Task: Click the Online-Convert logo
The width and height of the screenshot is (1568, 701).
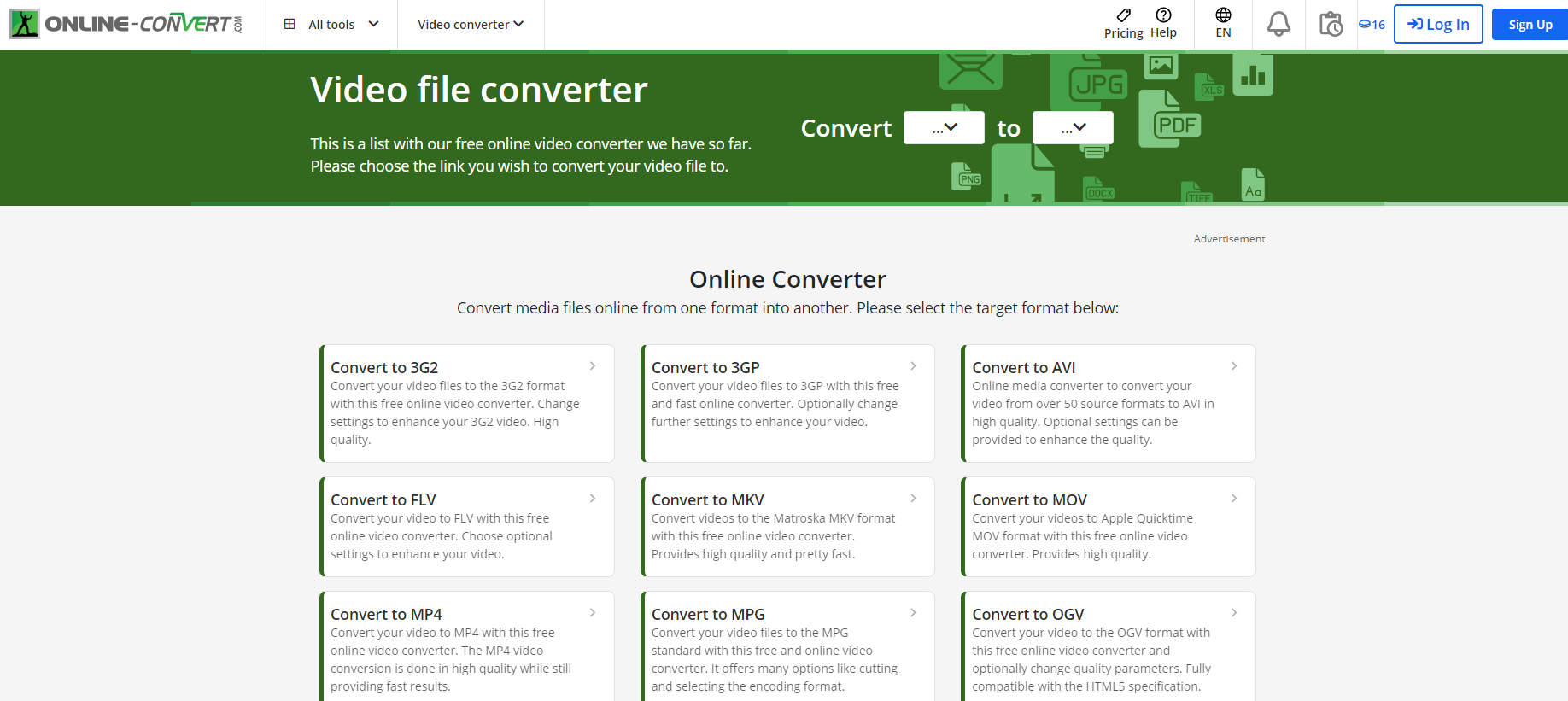Action: pyautogui.click(x=126, y=24)
